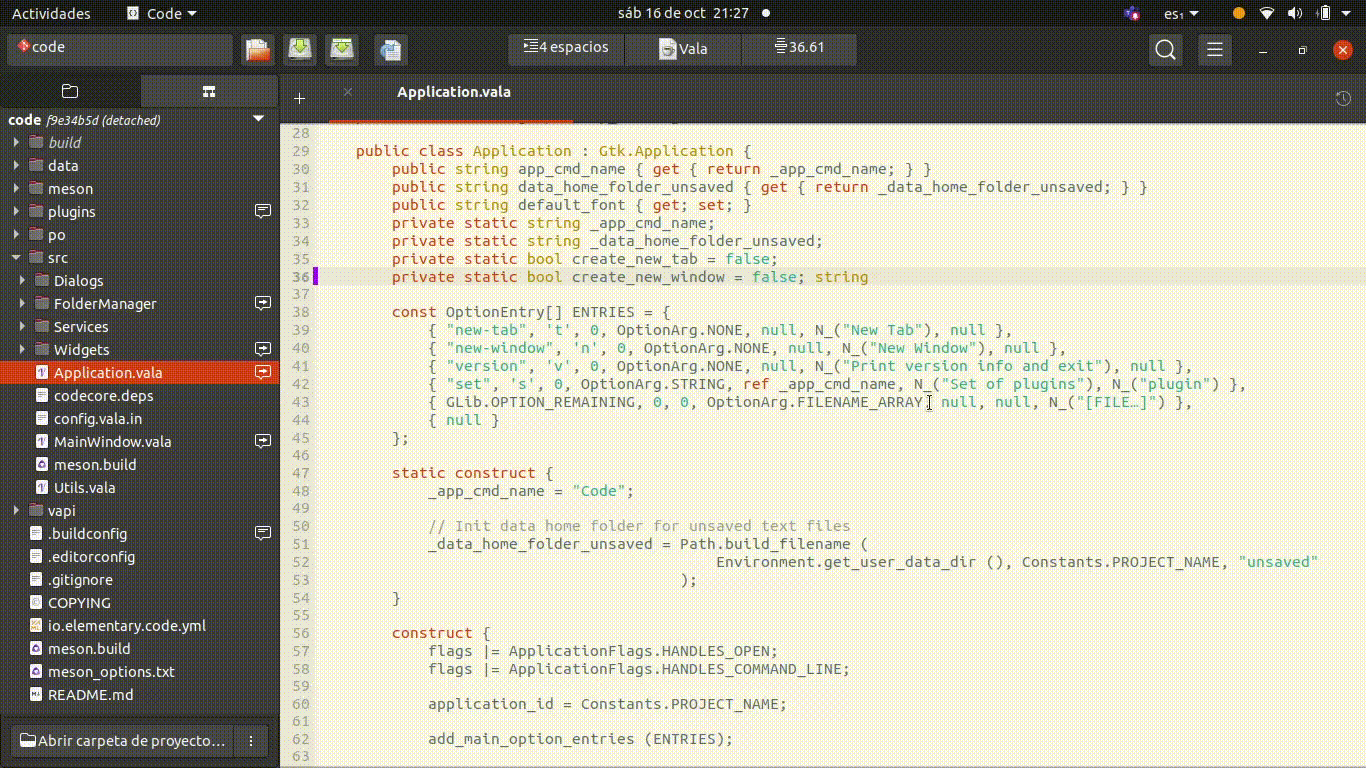This screenshot has height=768, width=1366.
Task: Click status badge on Application.vala row
Action: pyautogui.click(x=263, y=372)
